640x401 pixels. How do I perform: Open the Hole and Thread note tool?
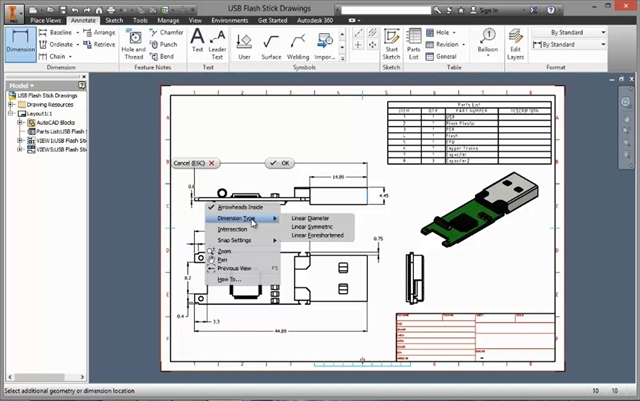pos(133,45)
